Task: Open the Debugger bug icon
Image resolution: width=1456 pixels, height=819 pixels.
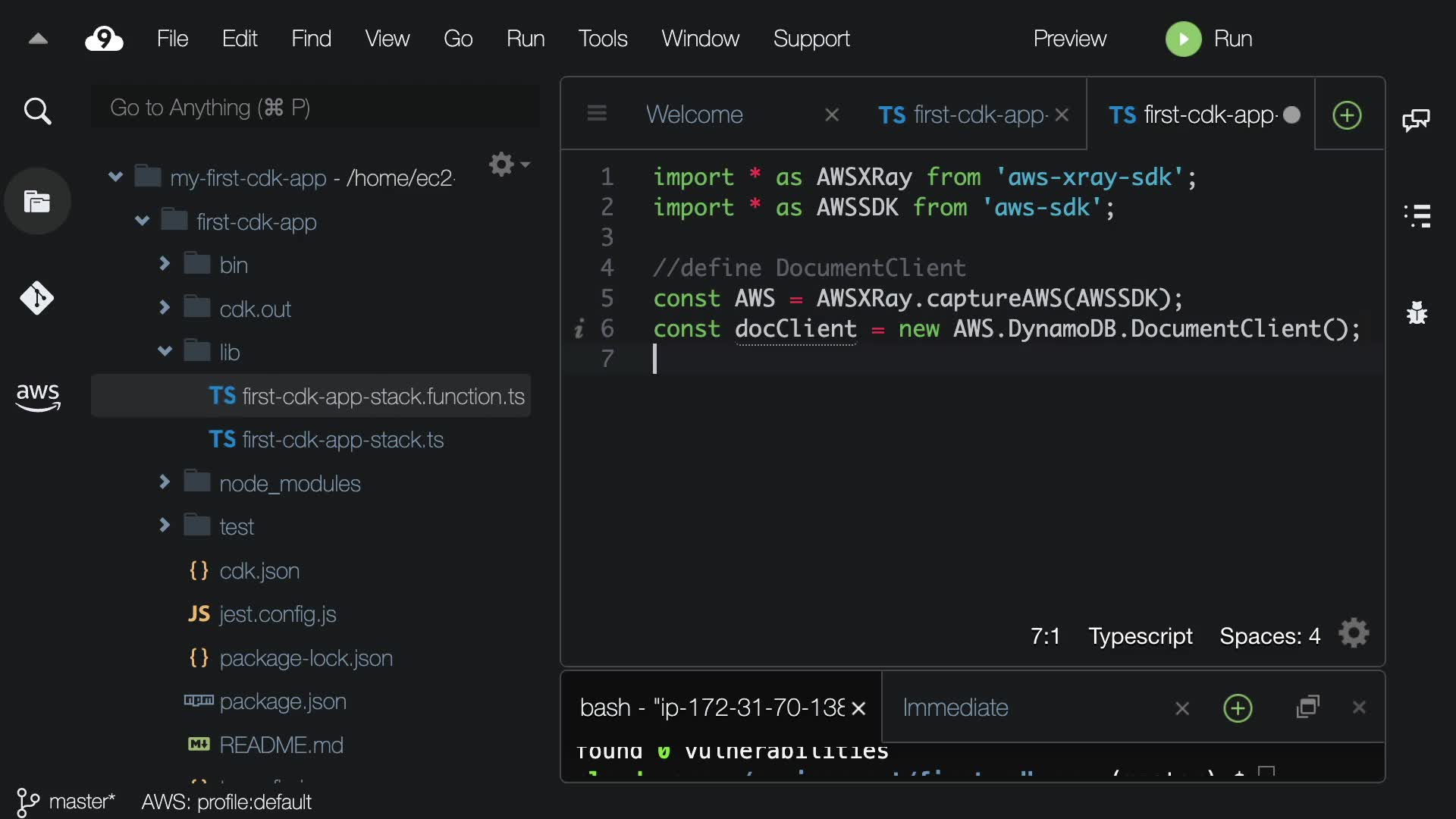Action: 1417,312
